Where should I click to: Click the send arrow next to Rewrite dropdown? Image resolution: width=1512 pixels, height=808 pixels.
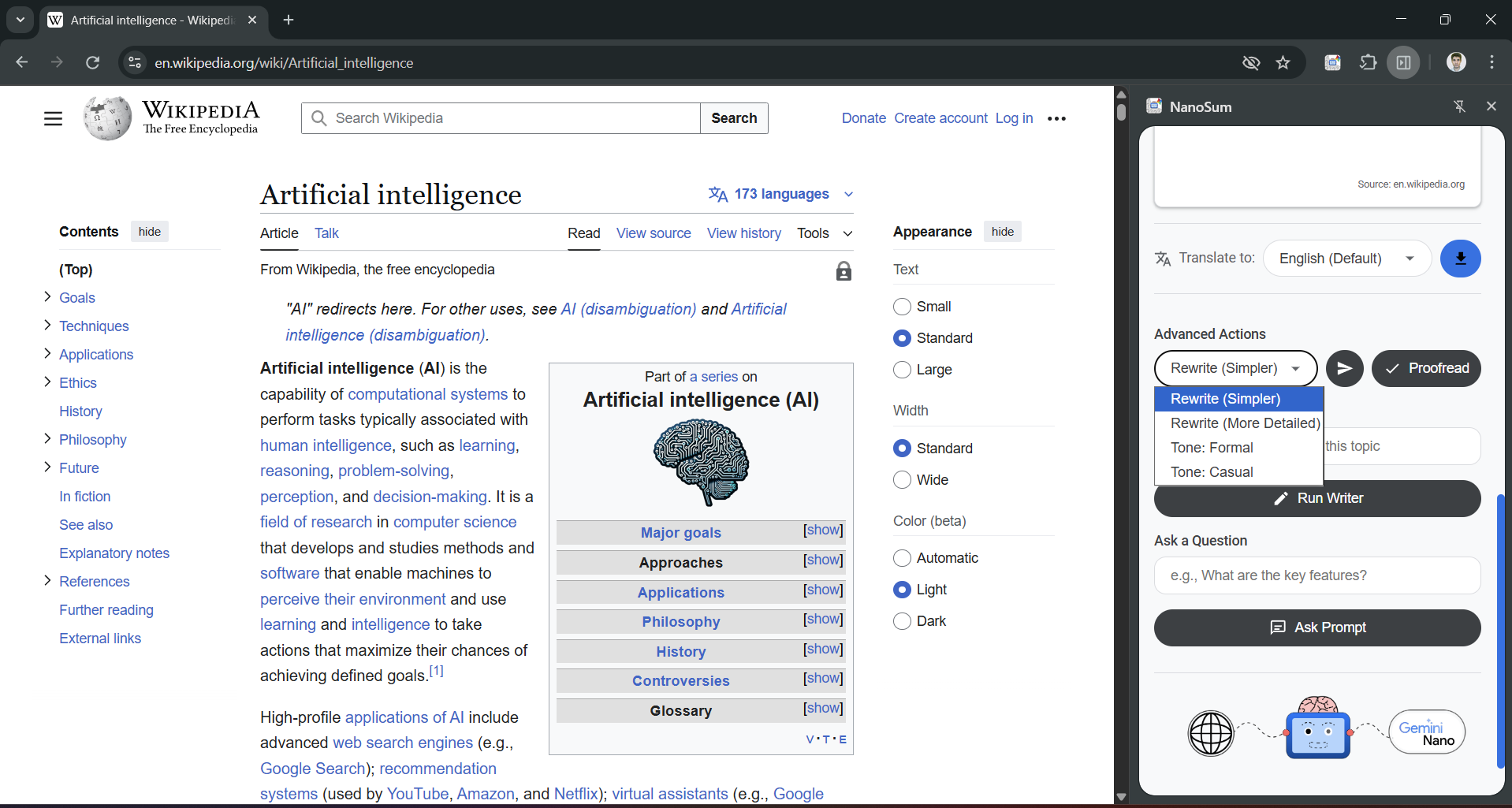[1344, 368]
